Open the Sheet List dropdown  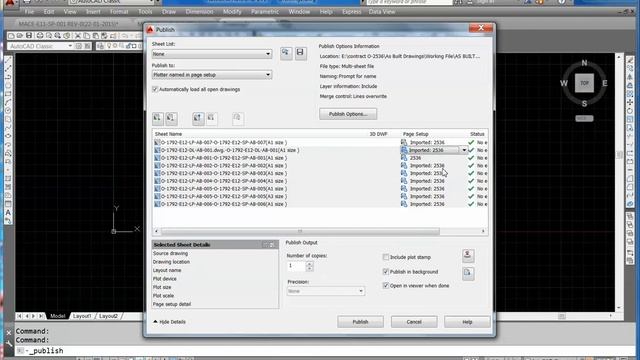point(212,54)
